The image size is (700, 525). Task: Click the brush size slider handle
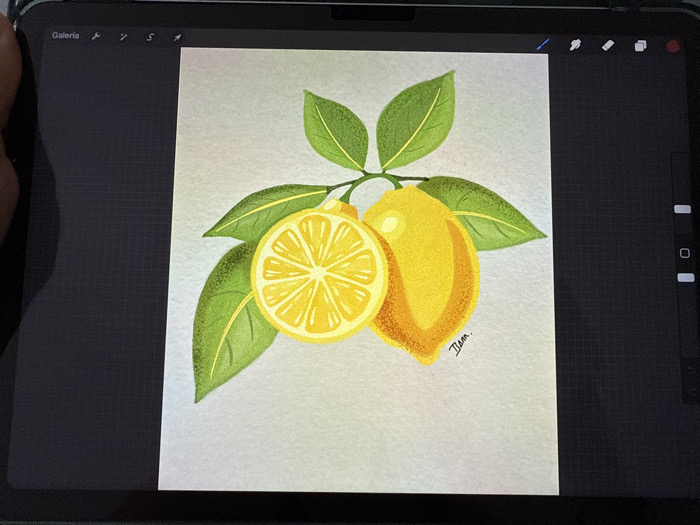pos(682,209)
